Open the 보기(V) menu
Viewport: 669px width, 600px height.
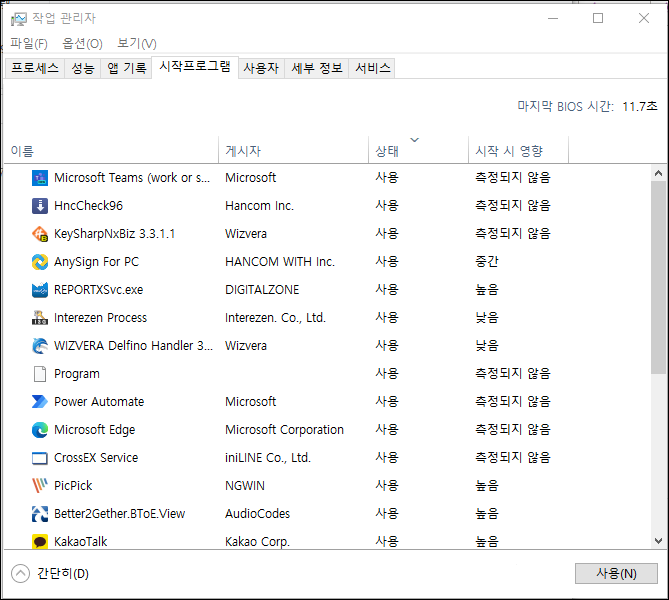click(x=137, y=43)
